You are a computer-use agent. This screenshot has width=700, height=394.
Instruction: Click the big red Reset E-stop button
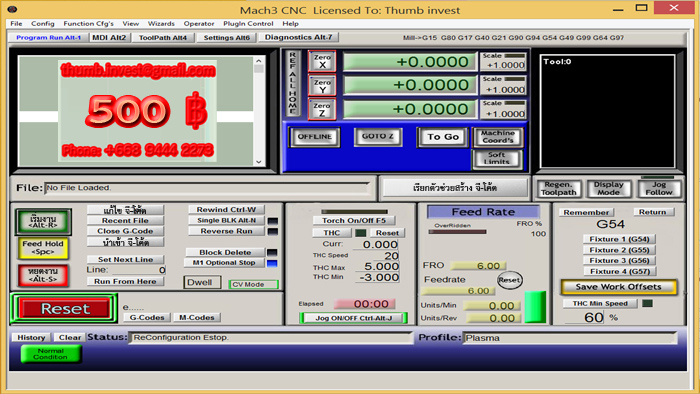[x=65, y=308]
